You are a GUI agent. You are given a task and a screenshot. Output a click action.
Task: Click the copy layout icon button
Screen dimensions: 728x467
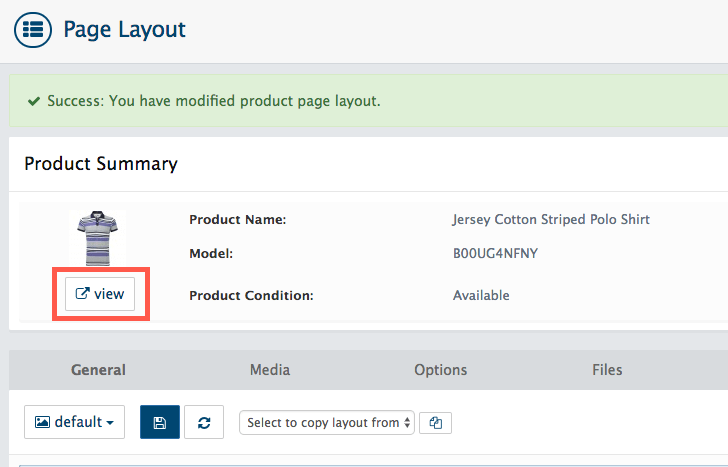[435, 422]
